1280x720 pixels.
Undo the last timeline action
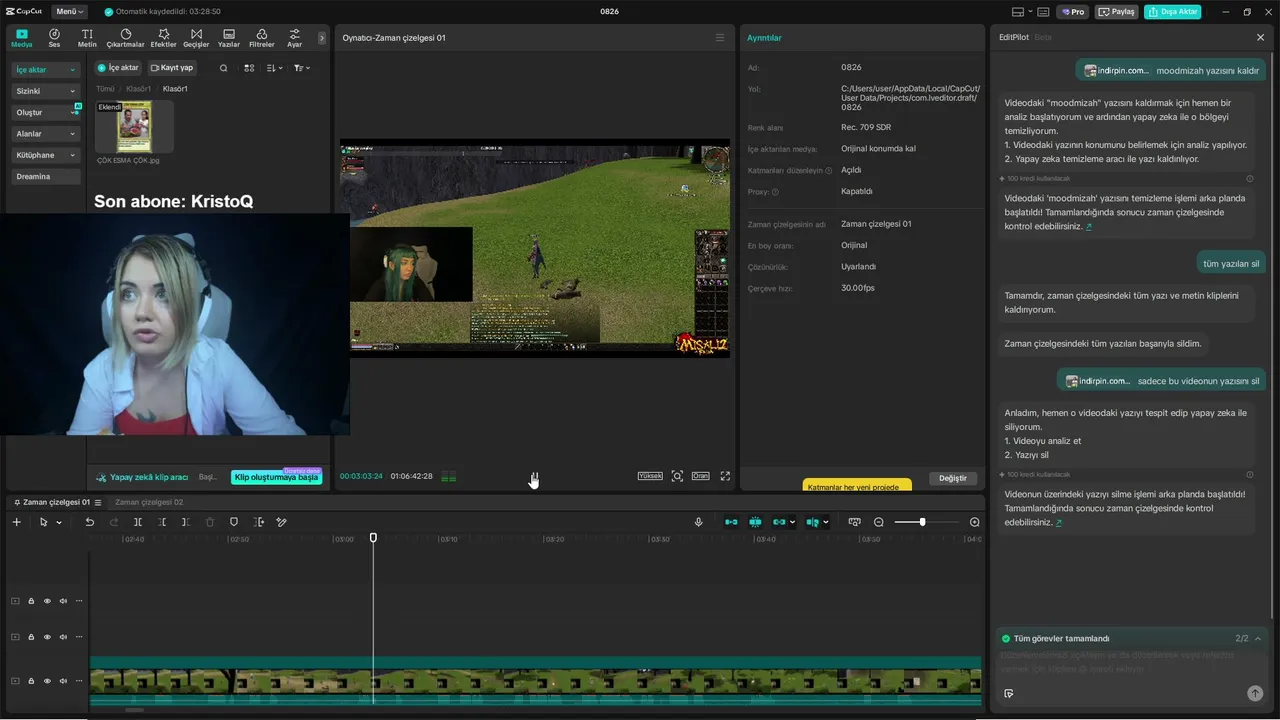point(89,522)
